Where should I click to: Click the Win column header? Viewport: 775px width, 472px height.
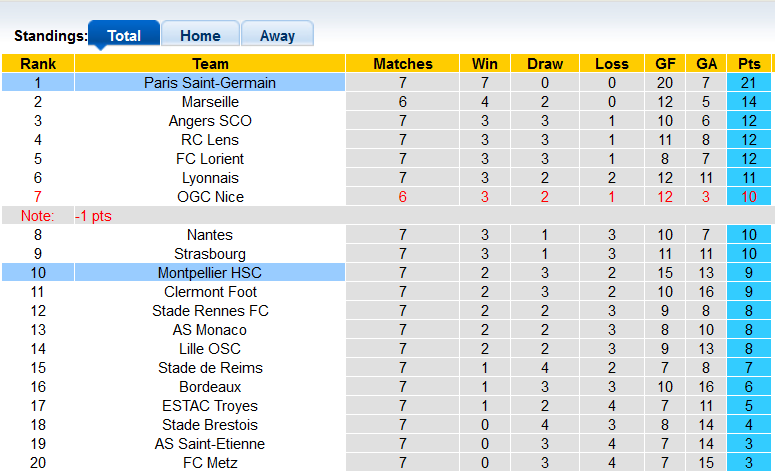(485, 64)
